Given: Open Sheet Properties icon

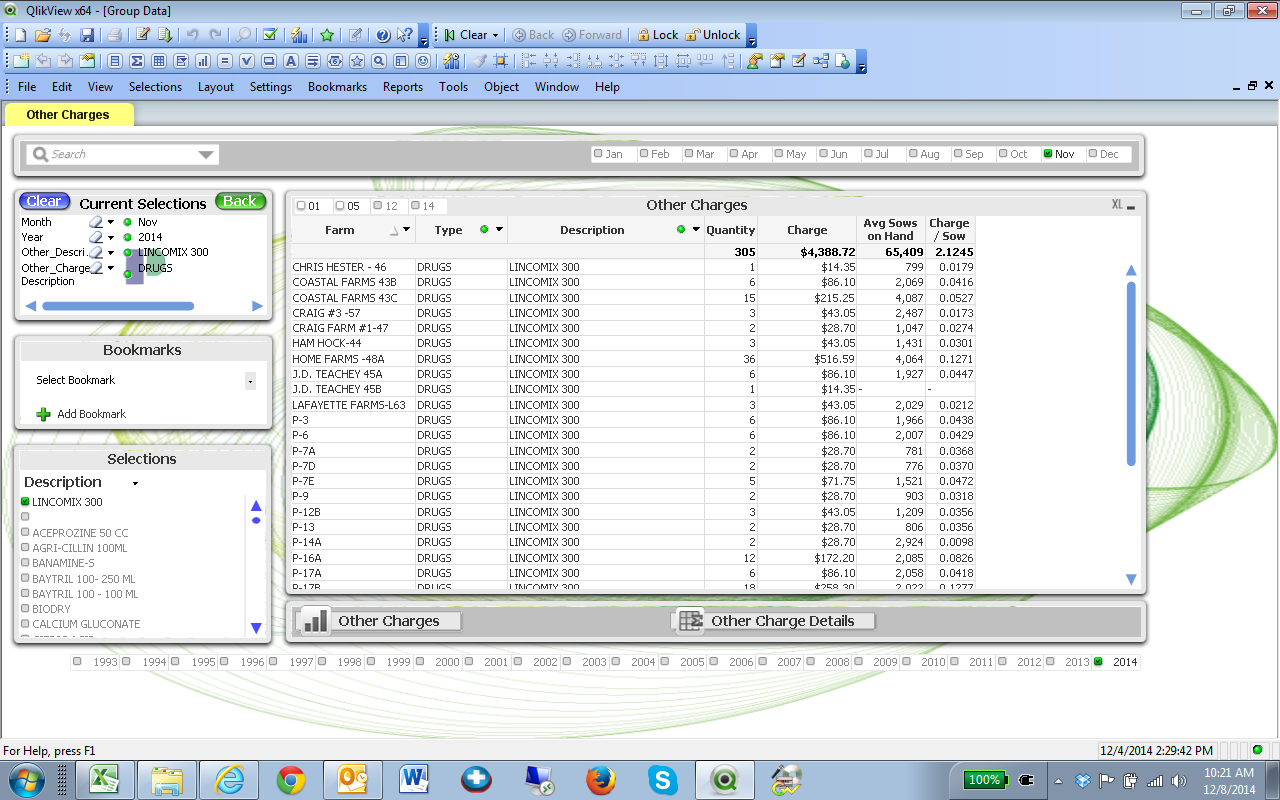Looking at the screenshot, I should click(x=87, y=61).
